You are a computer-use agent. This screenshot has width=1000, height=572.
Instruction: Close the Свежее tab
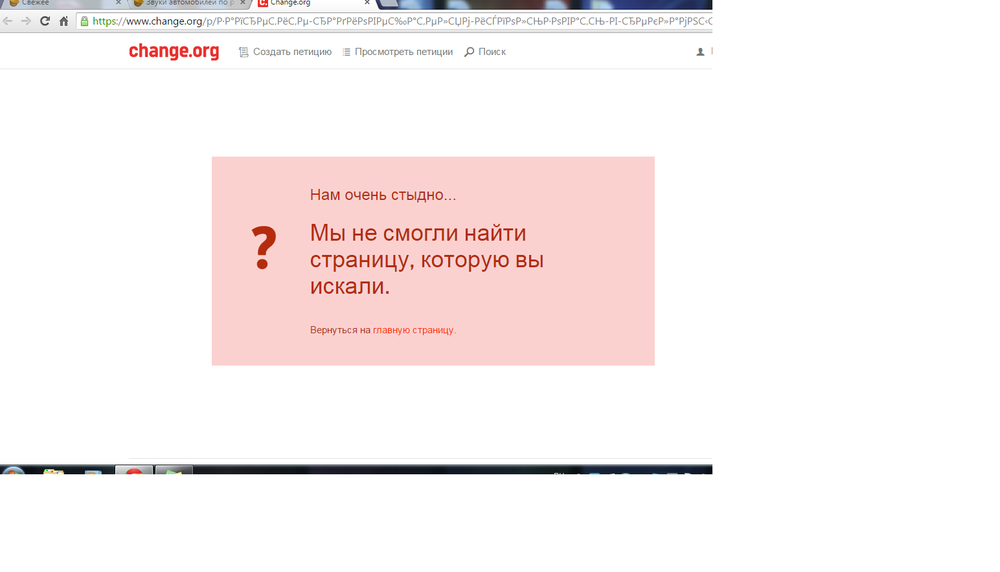[x=118, y=4]
